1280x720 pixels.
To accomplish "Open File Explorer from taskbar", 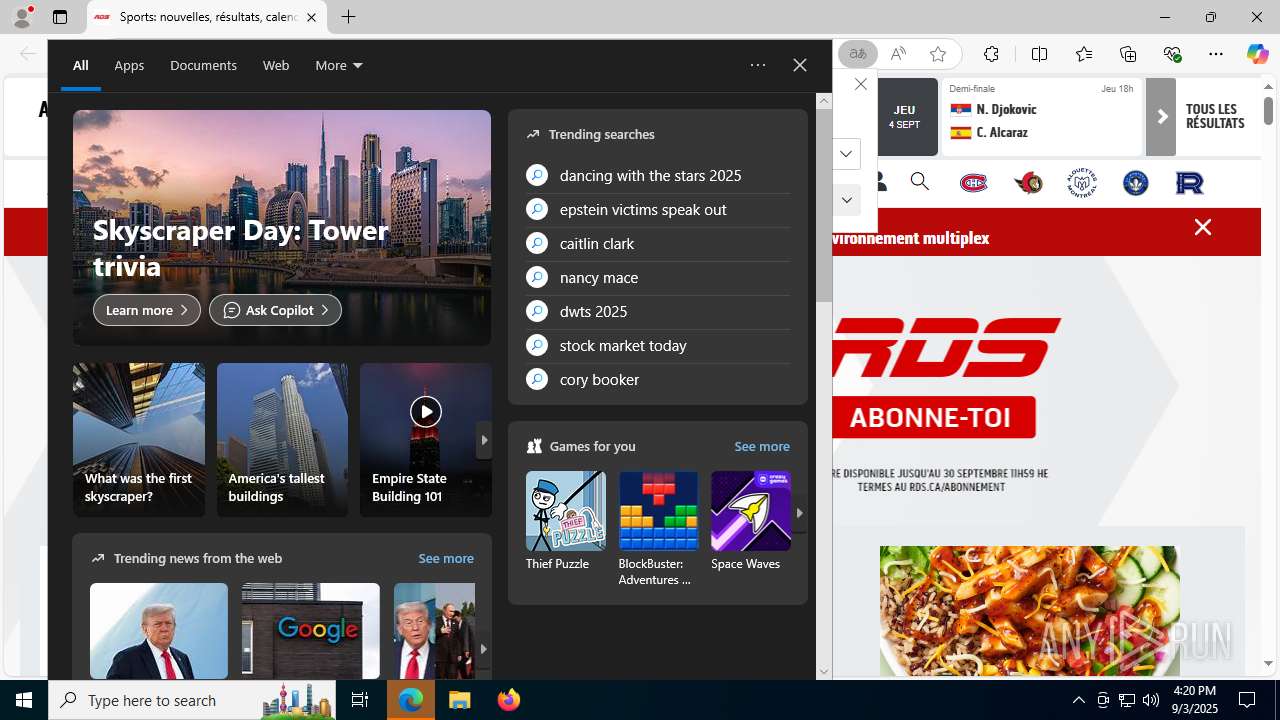I will pos(459,700).
